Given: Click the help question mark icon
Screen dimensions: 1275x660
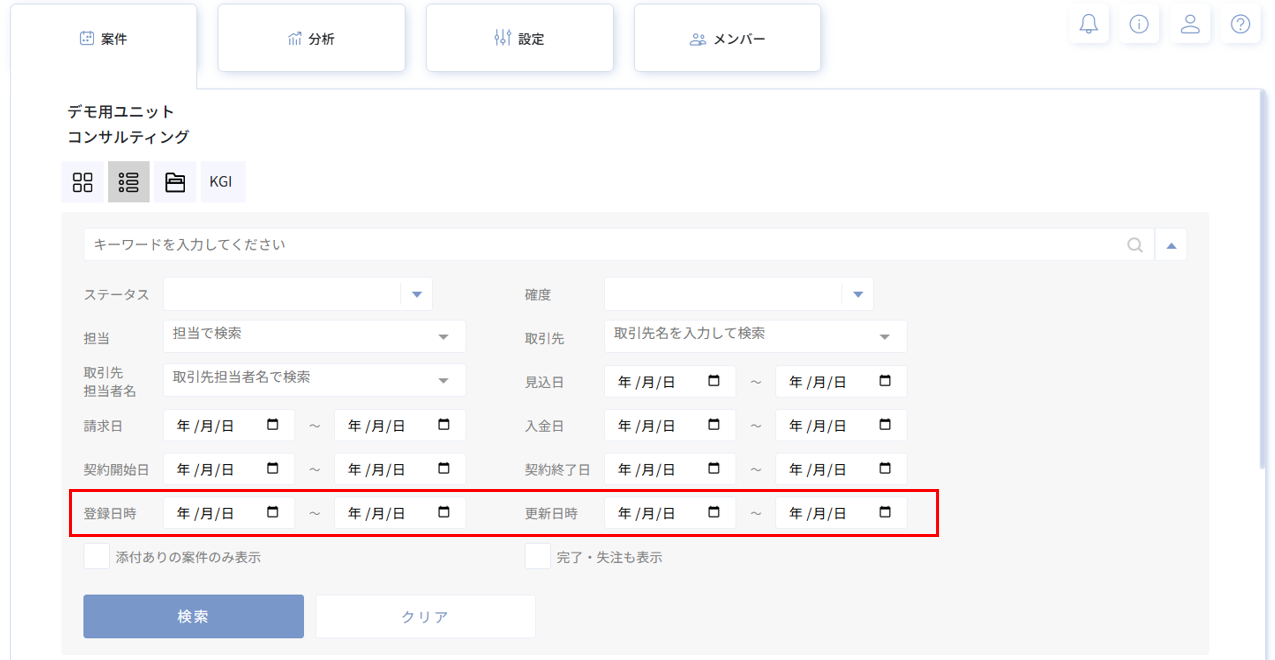Looking at the screenshot, I should tap(1240, 24).
